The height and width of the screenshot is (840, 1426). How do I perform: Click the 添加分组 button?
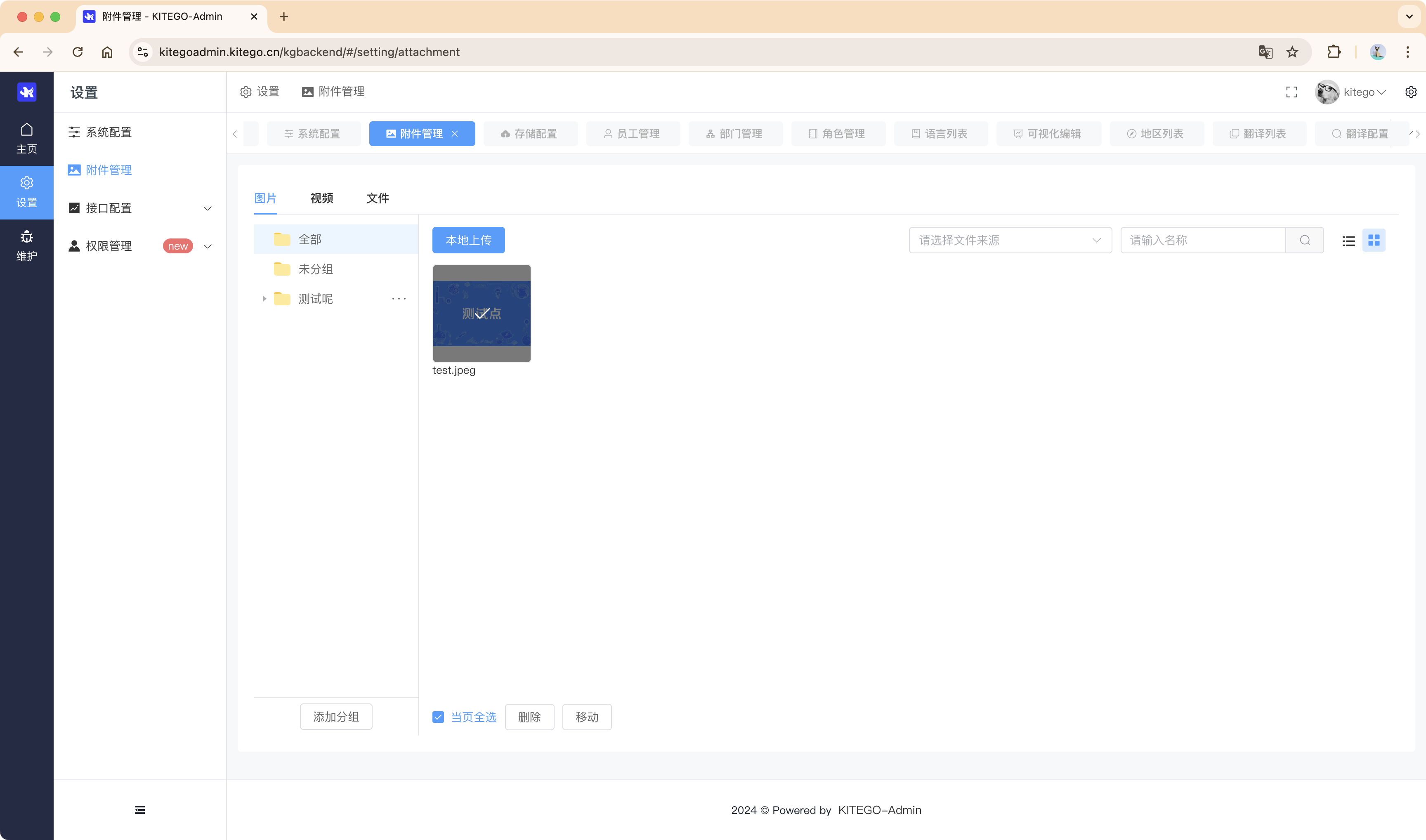click(336, 717)
